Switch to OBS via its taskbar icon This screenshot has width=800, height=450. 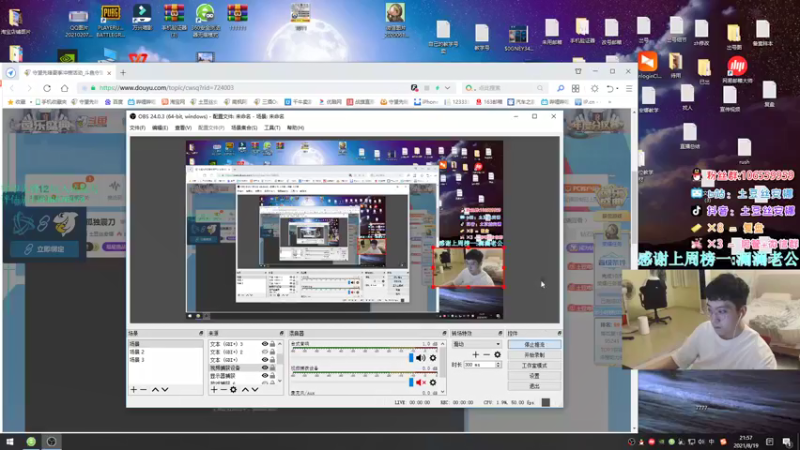52,442
